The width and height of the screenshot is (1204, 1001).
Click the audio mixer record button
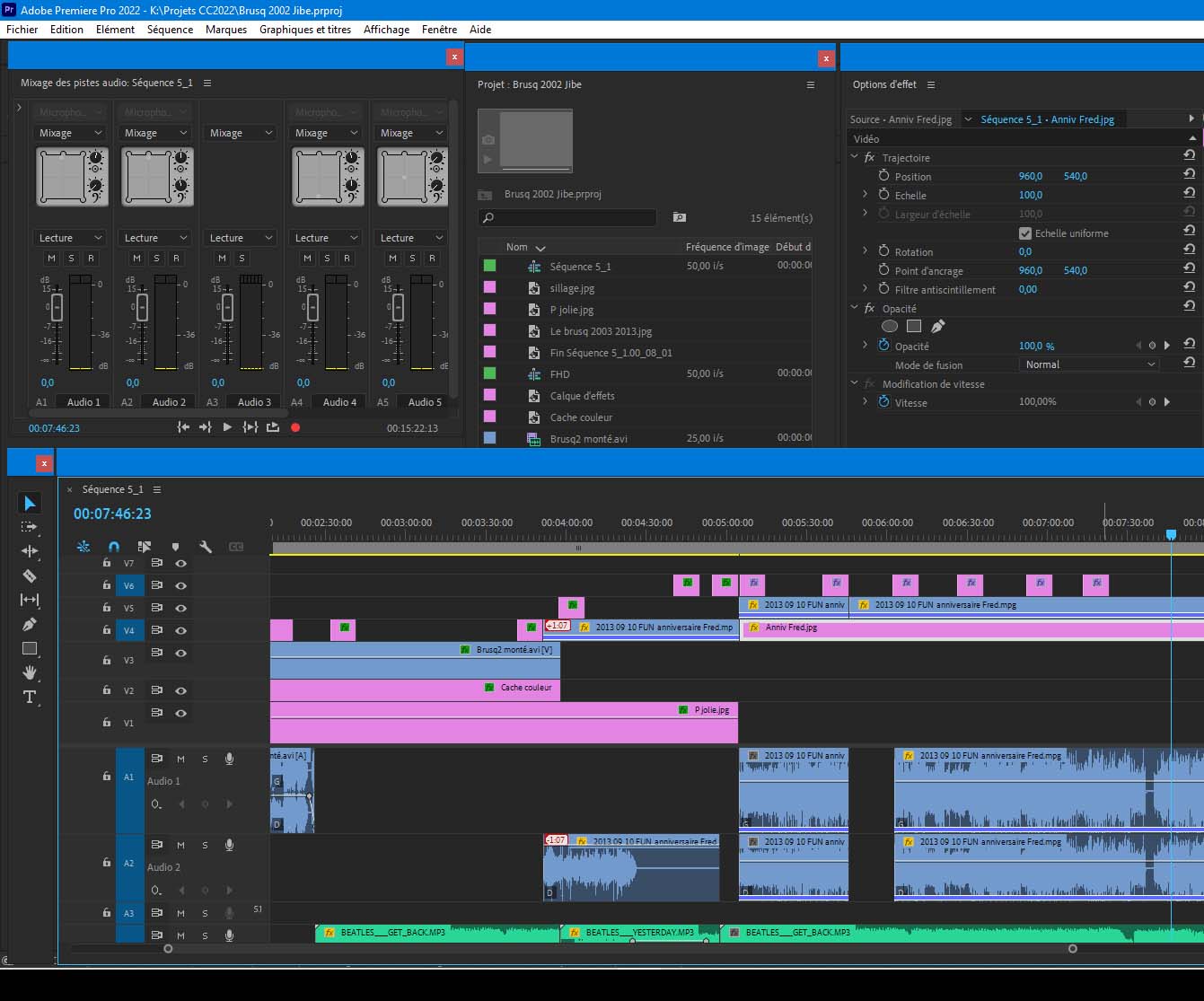tap(295, 427)
